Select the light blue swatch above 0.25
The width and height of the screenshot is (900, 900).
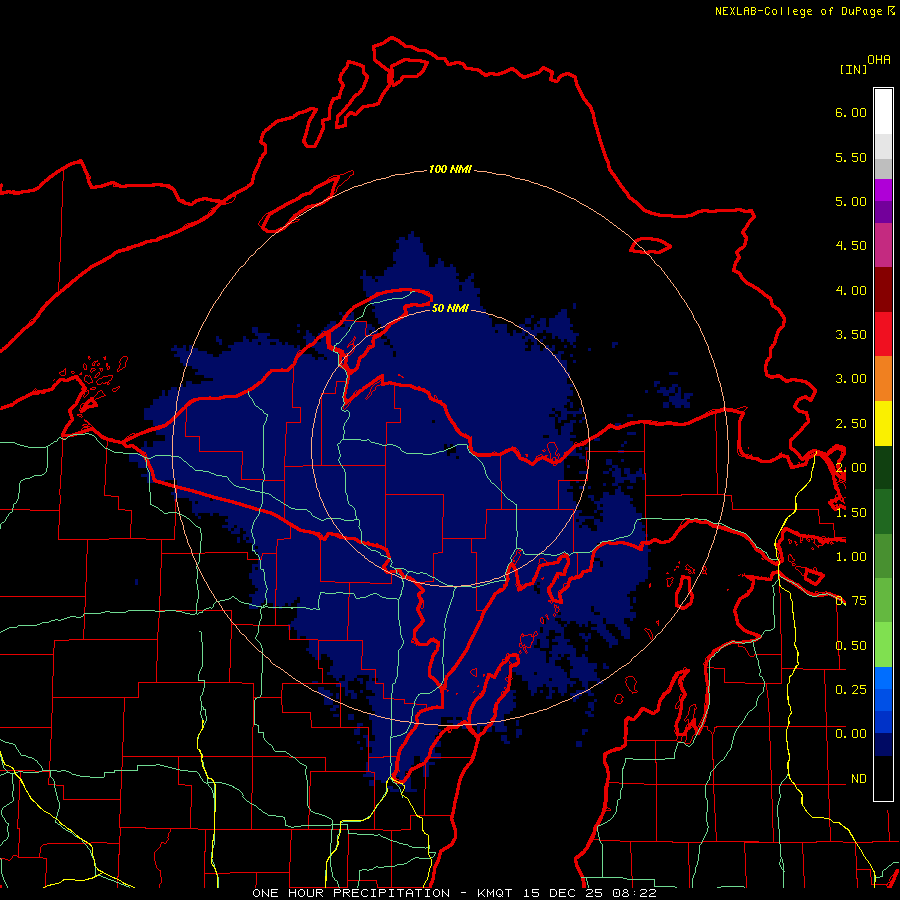pos(883,678)
